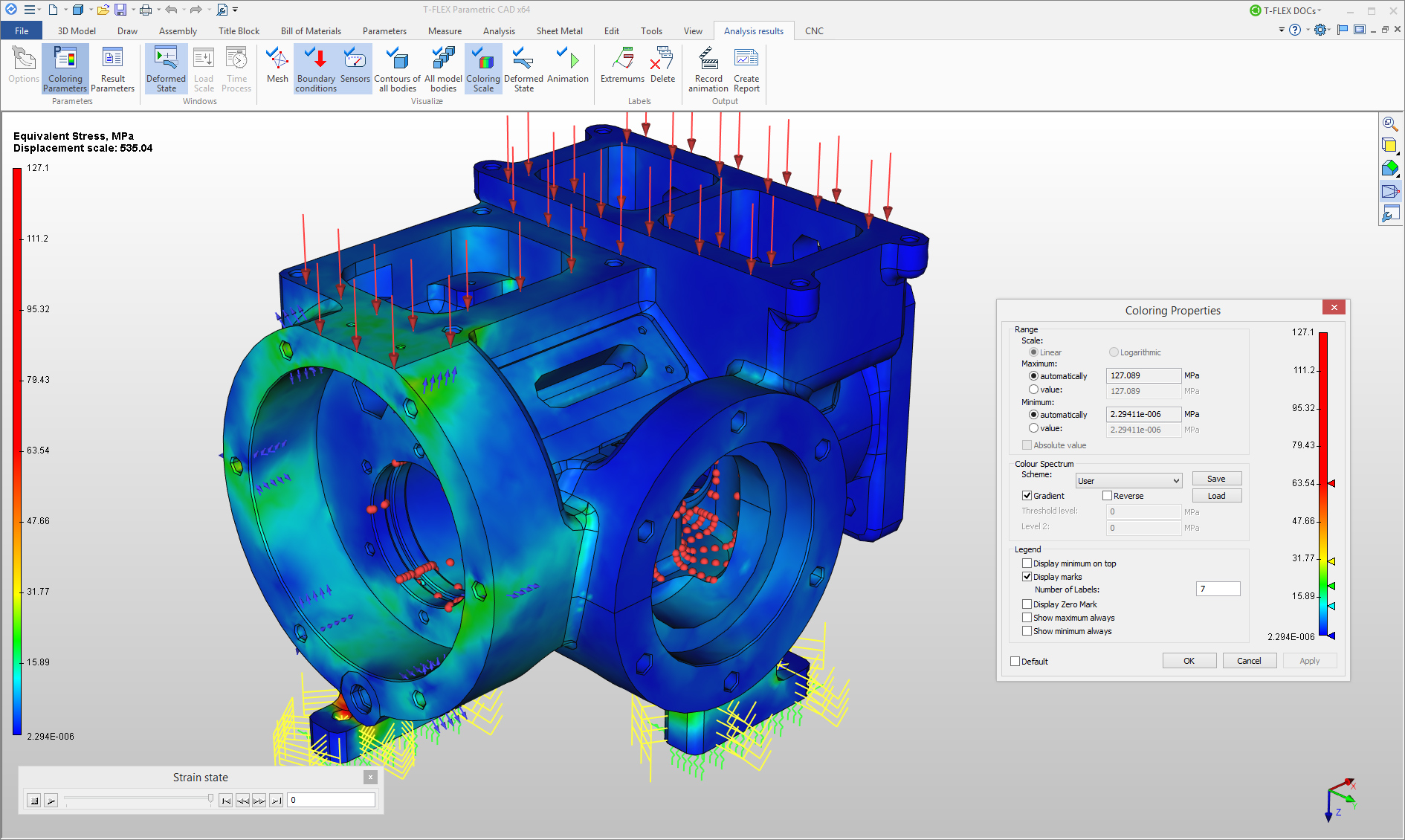The height and width of the screenshot is (840, 1405).
Task: Expand dropdown arrow next to print icon
Action: click(158, 10)
